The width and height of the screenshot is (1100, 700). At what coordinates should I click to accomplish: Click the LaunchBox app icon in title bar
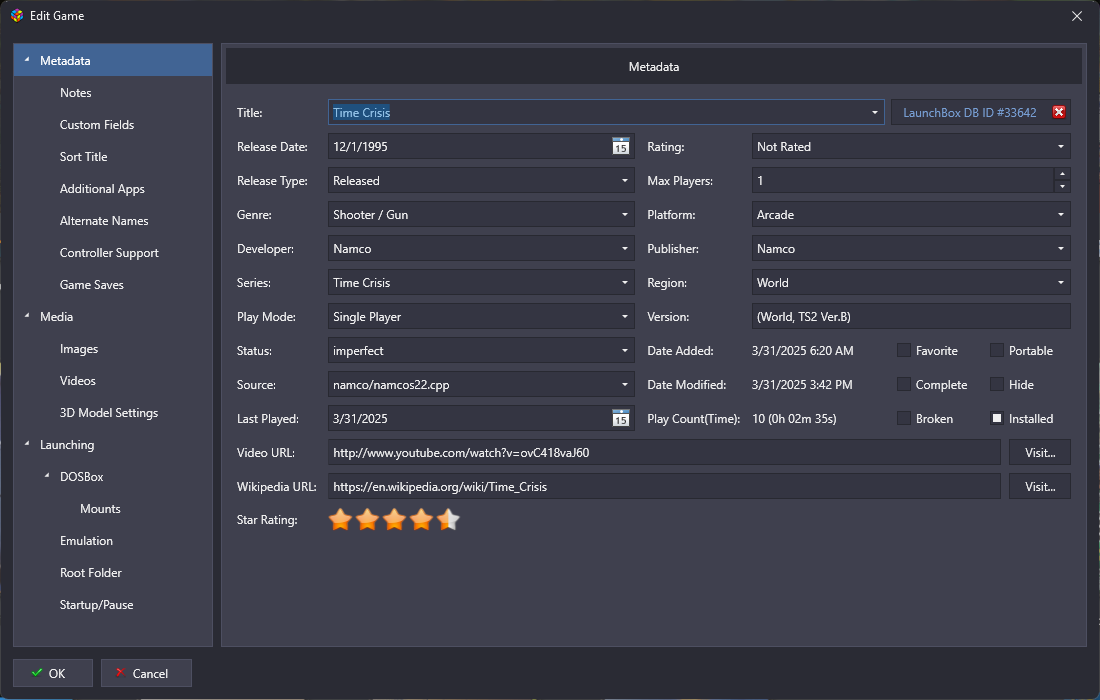point(17,15)
